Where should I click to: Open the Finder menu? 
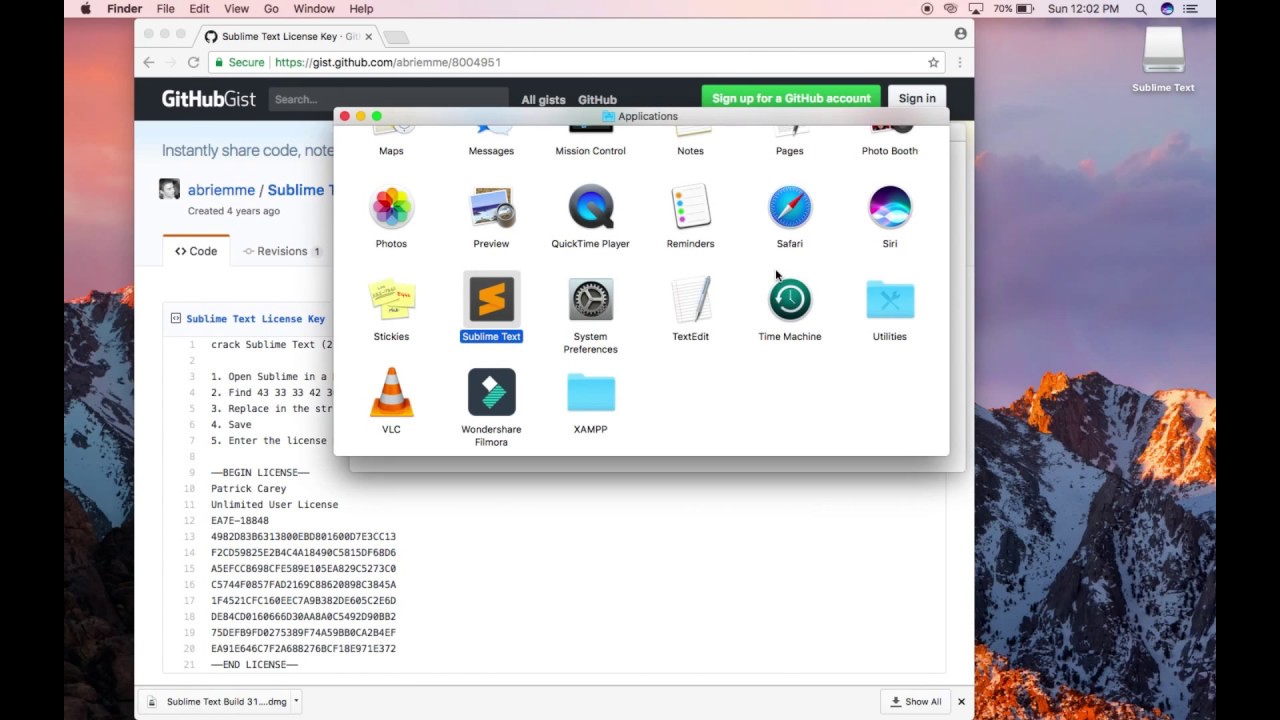[124, 9]
